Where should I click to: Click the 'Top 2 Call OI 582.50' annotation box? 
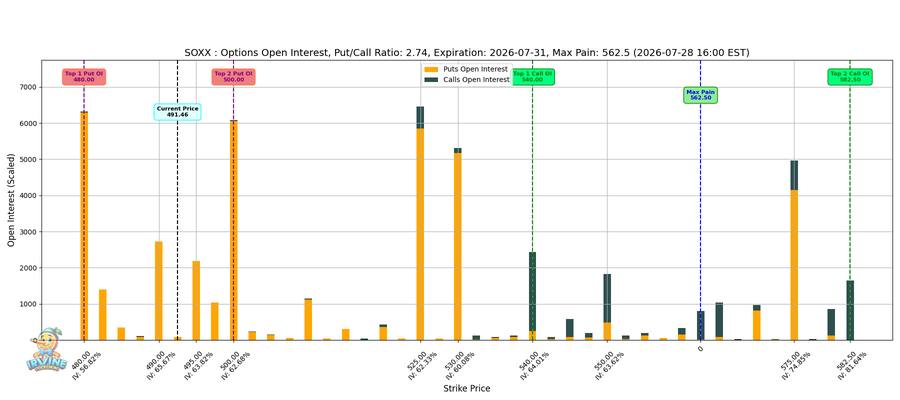[x=850, y=76]
